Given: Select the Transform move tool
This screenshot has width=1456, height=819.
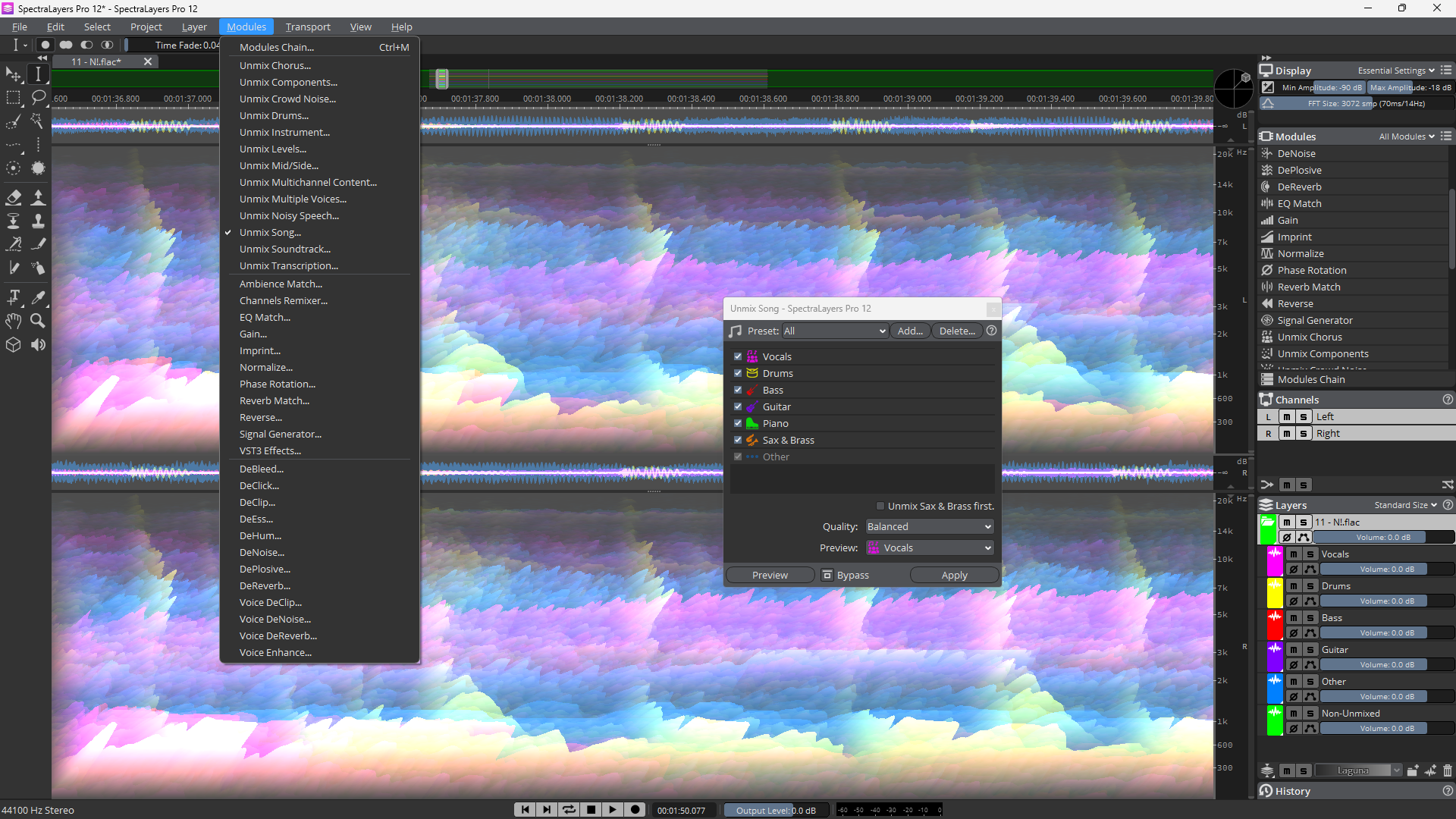Looking at the screenshot, I should [x=14, y=74].
